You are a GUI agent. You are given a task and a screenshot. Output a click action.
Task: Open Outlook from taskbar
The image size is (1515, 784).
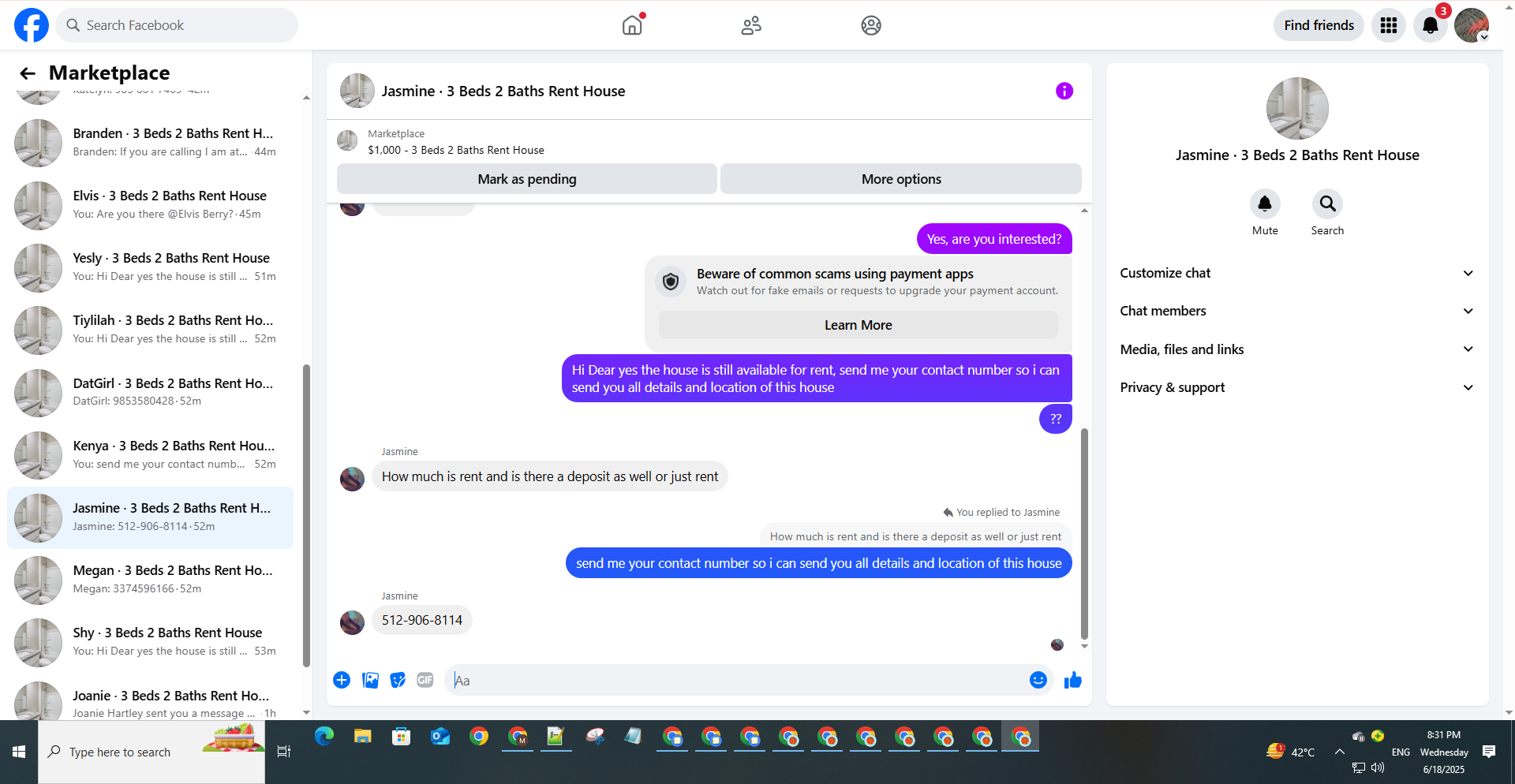pos(440,737)
